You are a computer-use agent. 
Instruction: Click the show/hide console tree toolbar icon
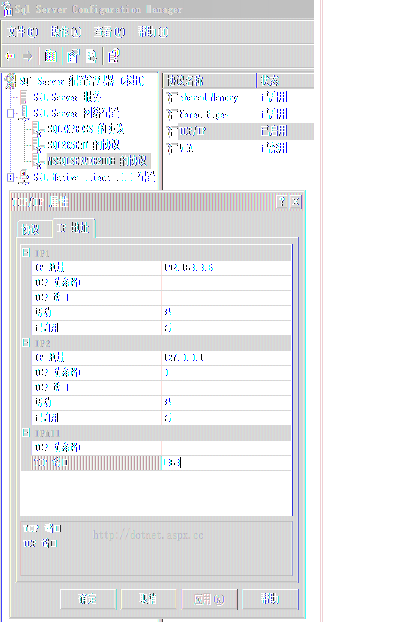pyautogui.click(x=50, y=56)
